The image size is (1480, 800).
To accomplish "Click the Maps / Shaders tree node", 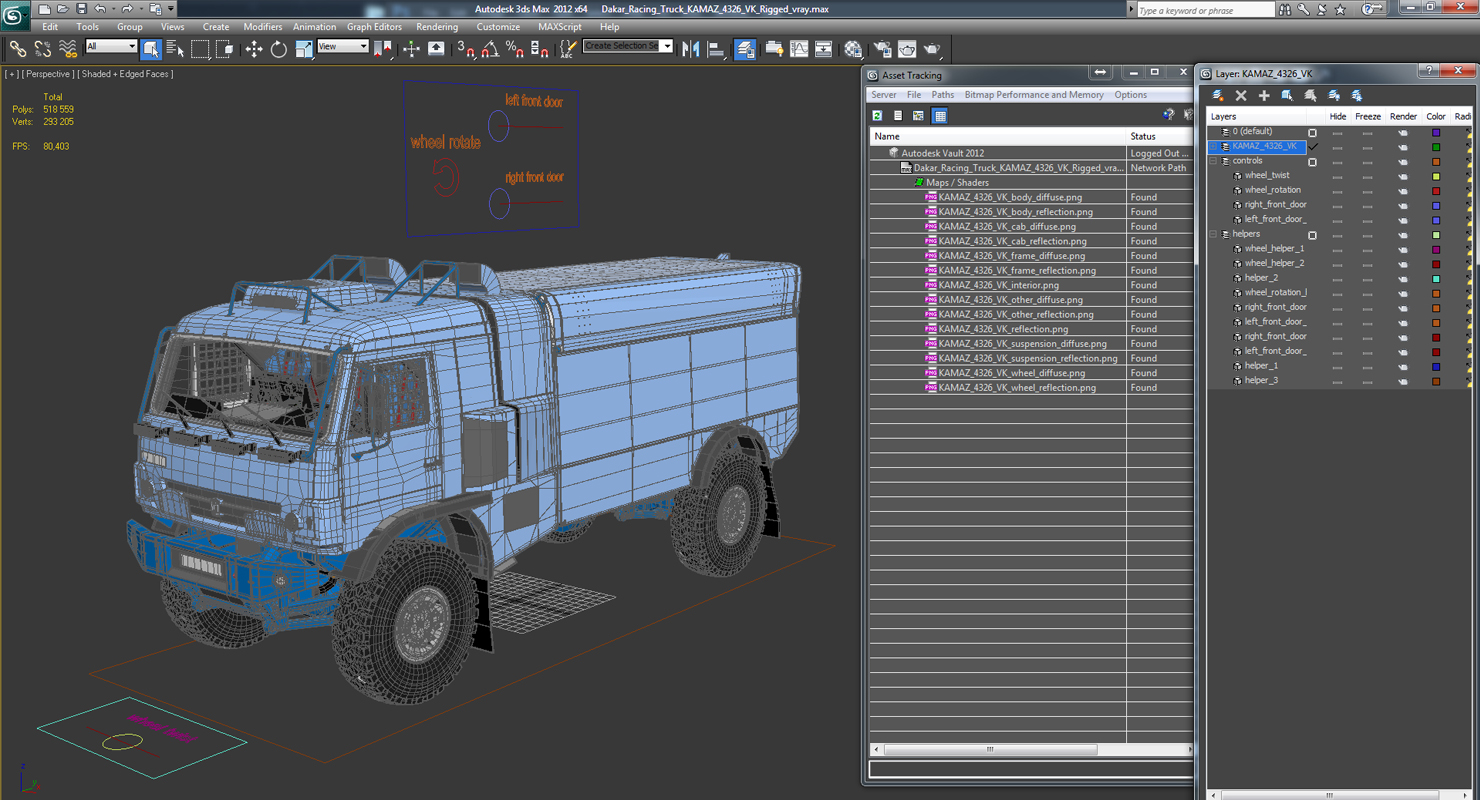I will pos(957,183).
